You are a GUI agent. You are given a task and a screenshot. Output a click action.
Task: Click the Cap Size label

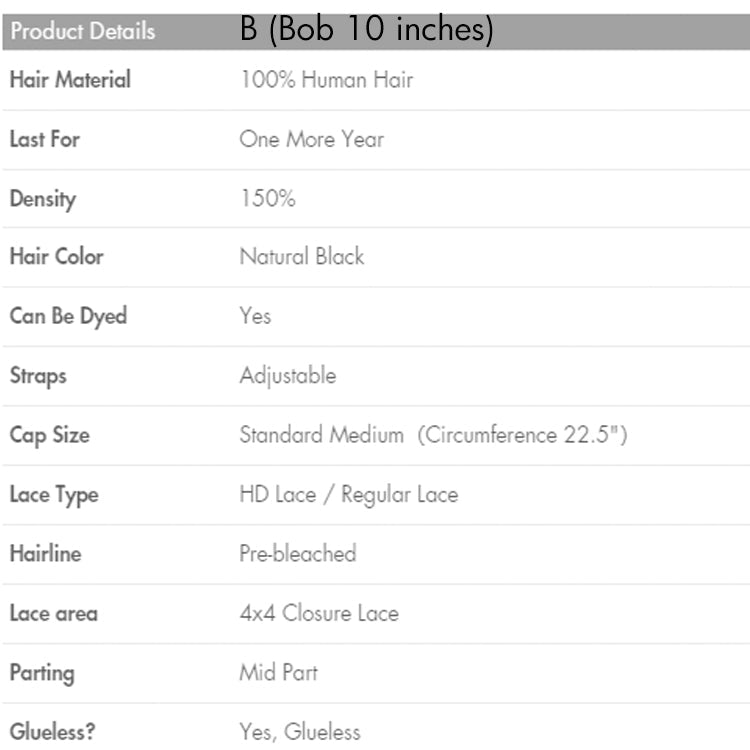[49, 435]
